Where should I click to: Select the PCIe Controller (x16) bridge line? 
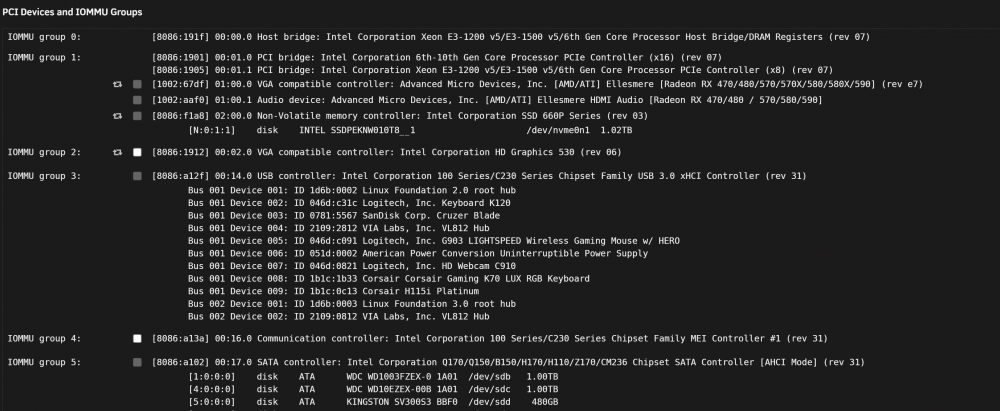(437, 57)
